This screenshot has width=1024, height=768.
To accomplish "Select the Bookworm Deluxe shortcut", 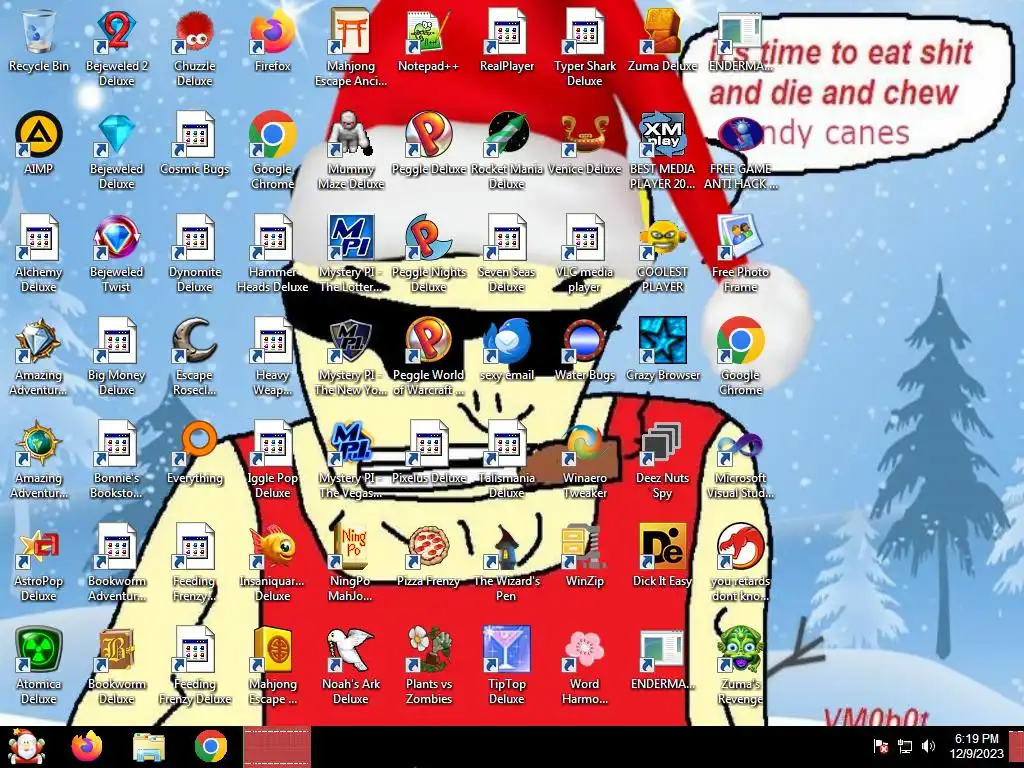I will coord(116,665).
